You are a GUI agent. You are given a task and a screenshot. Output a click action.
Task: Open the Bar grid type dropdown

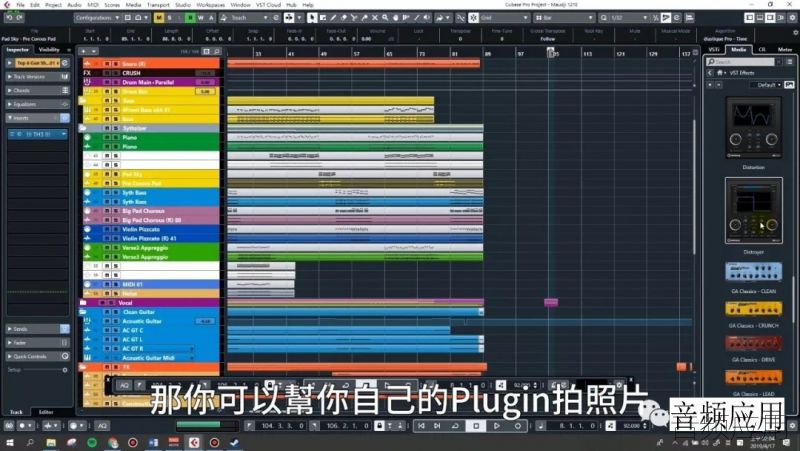(564, 17)
